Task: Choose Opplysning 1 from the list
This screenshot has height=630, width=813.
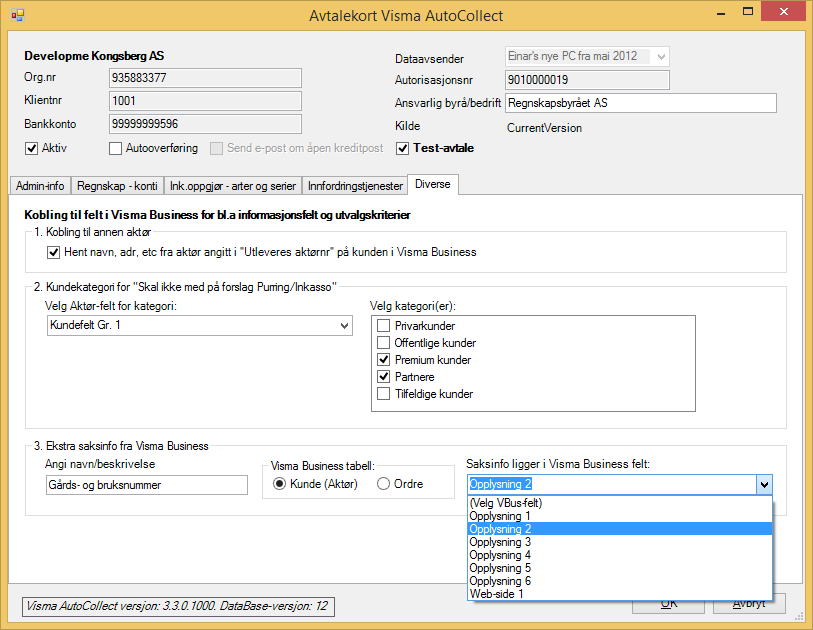Action: (x=620, y=516)
